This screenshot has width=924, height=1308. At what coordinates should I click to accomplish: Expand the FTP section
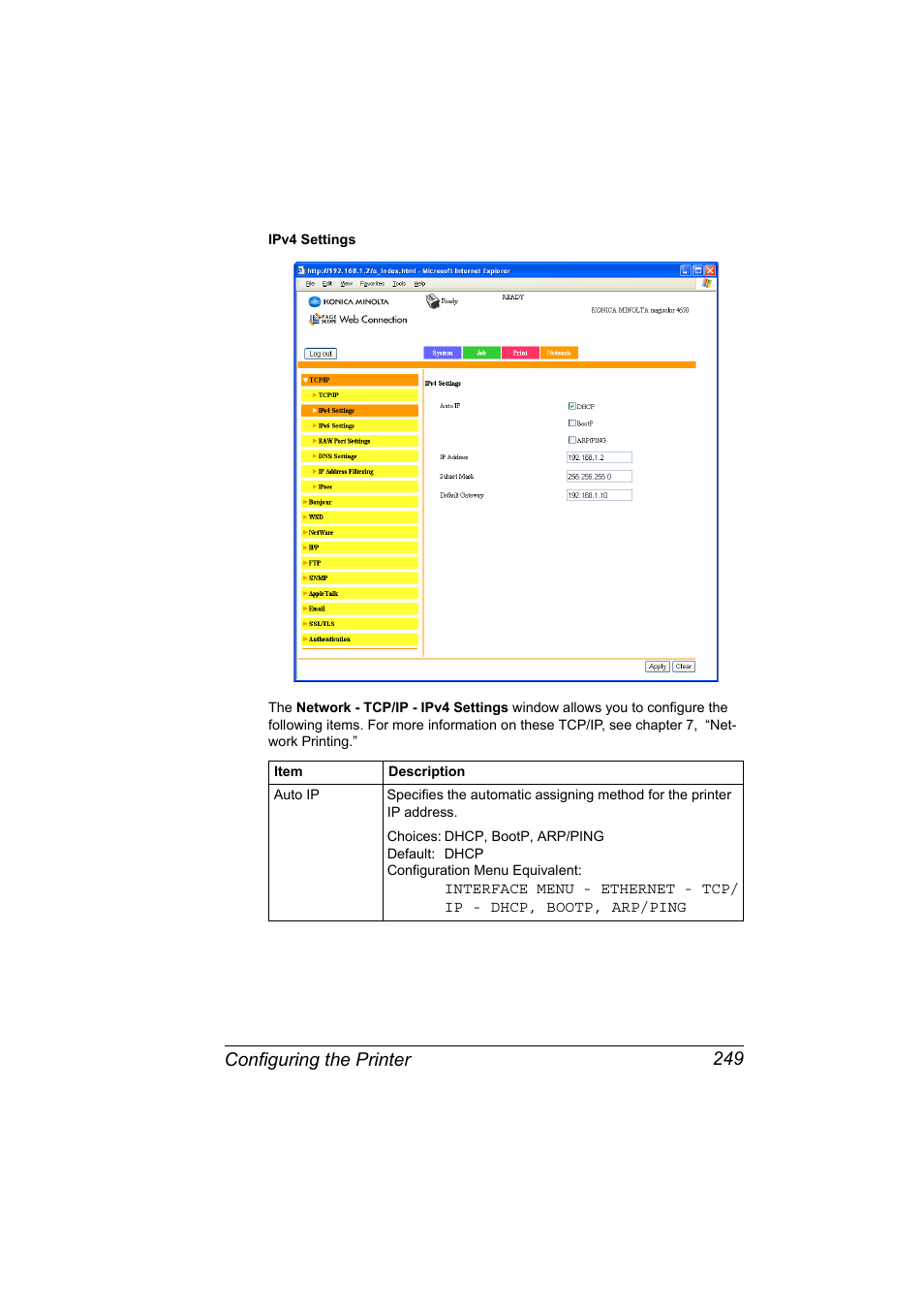[x=359, y=563]
